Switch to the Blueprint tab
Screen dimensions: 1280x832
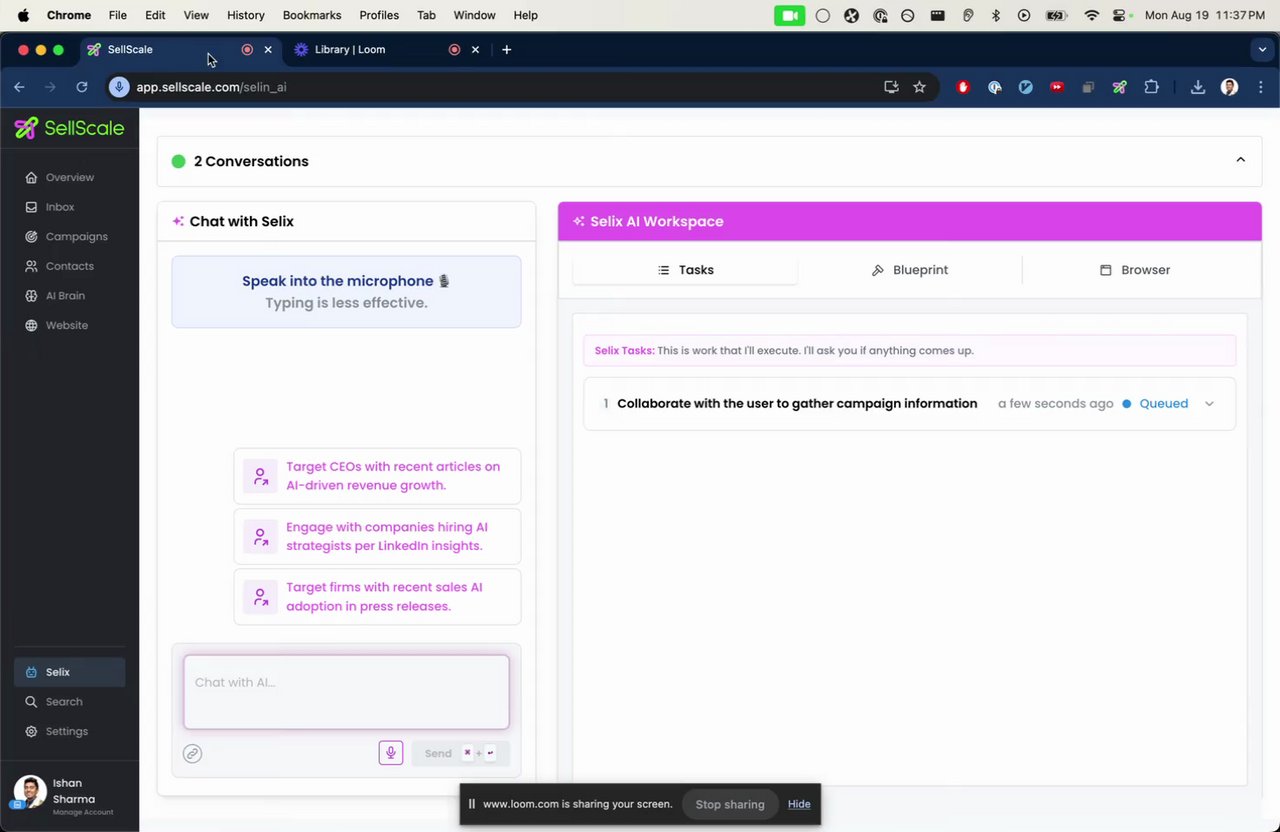pos(910,270)
